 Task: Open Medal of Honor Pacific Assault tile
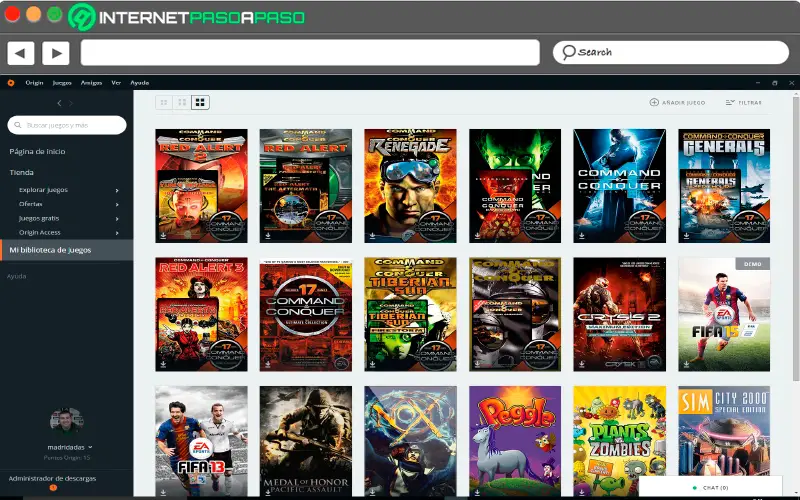306,441
